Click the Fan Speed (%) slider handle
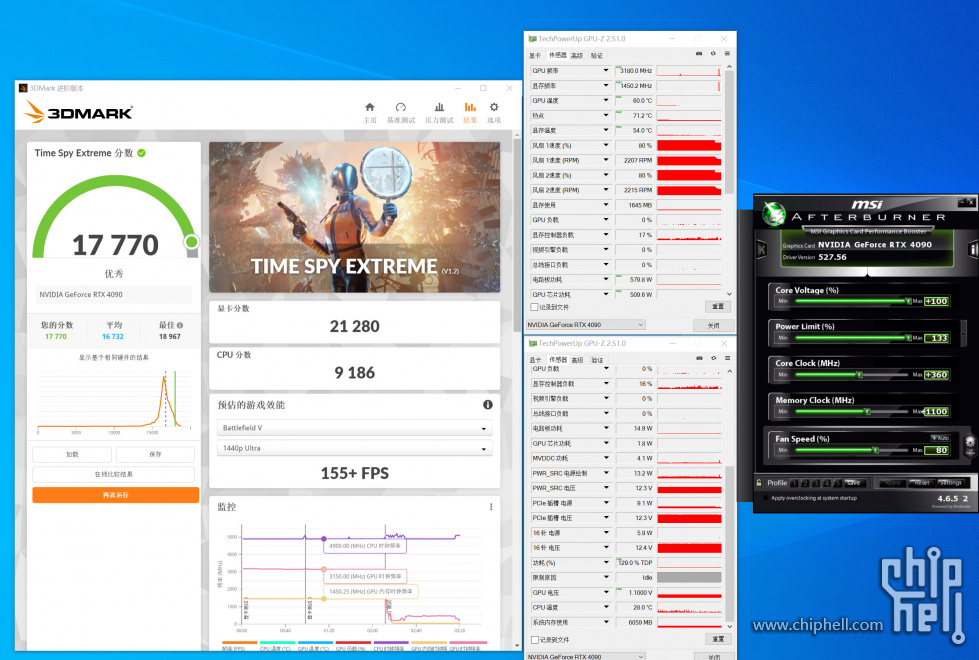The image size is (979, 660). click(875, 450)
